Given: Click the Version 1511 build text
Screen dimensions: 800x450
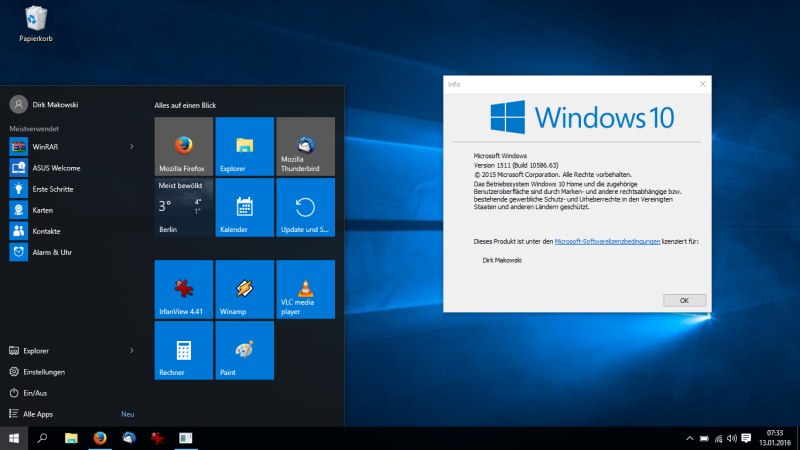Looking at the screenshot, I should point(516,165).
